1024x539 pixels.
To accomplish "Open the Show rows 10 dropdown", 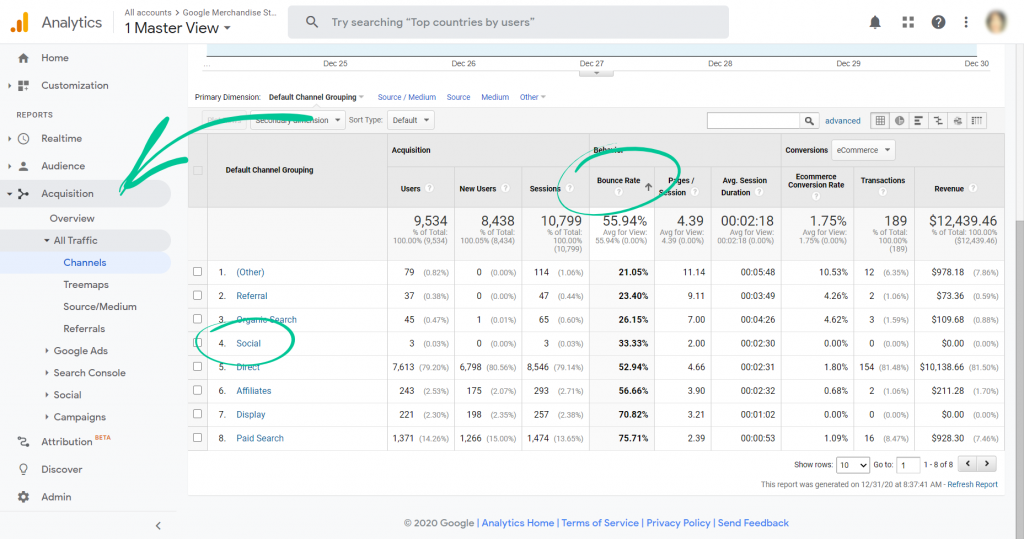I will 853,465.
